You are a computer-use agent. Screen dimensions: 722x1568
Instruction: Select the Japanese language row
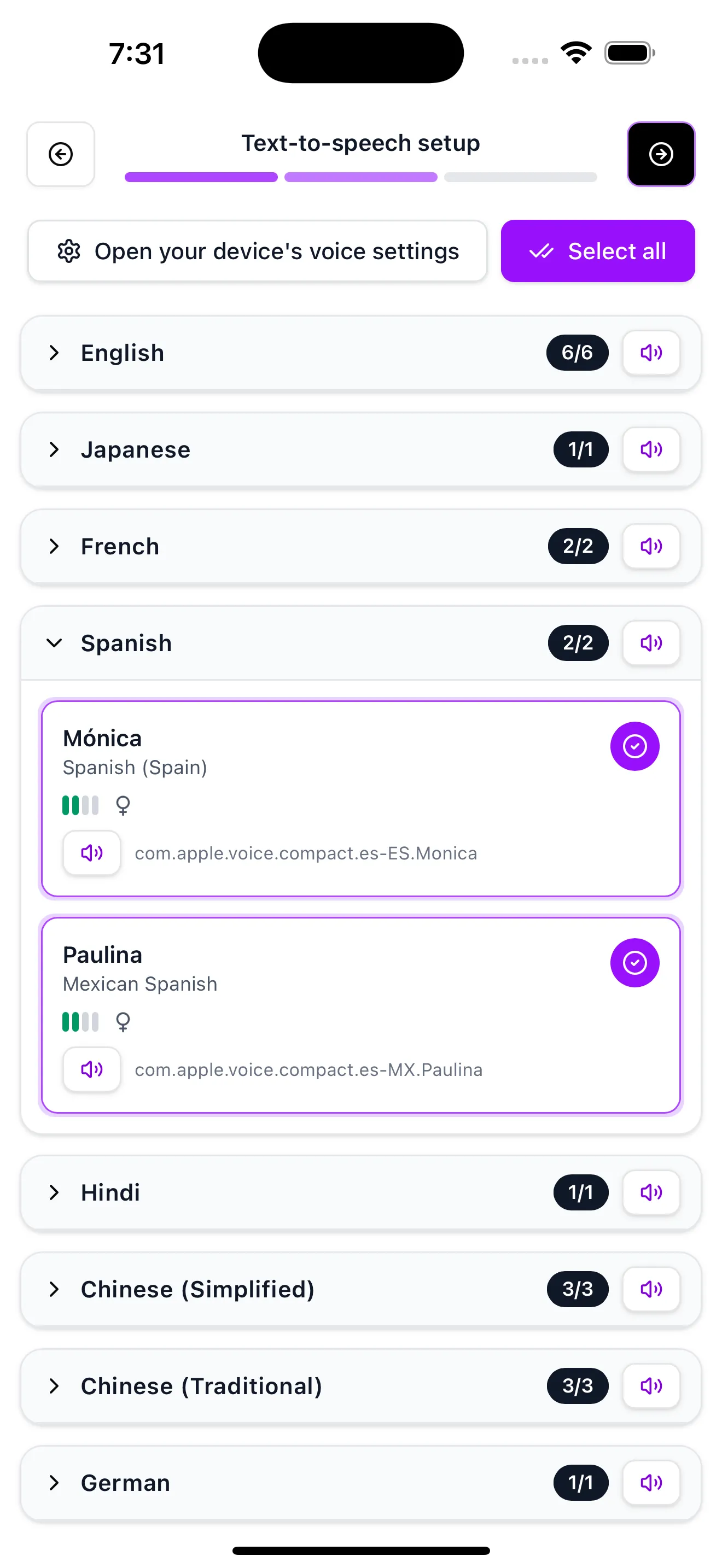(243, 450)
